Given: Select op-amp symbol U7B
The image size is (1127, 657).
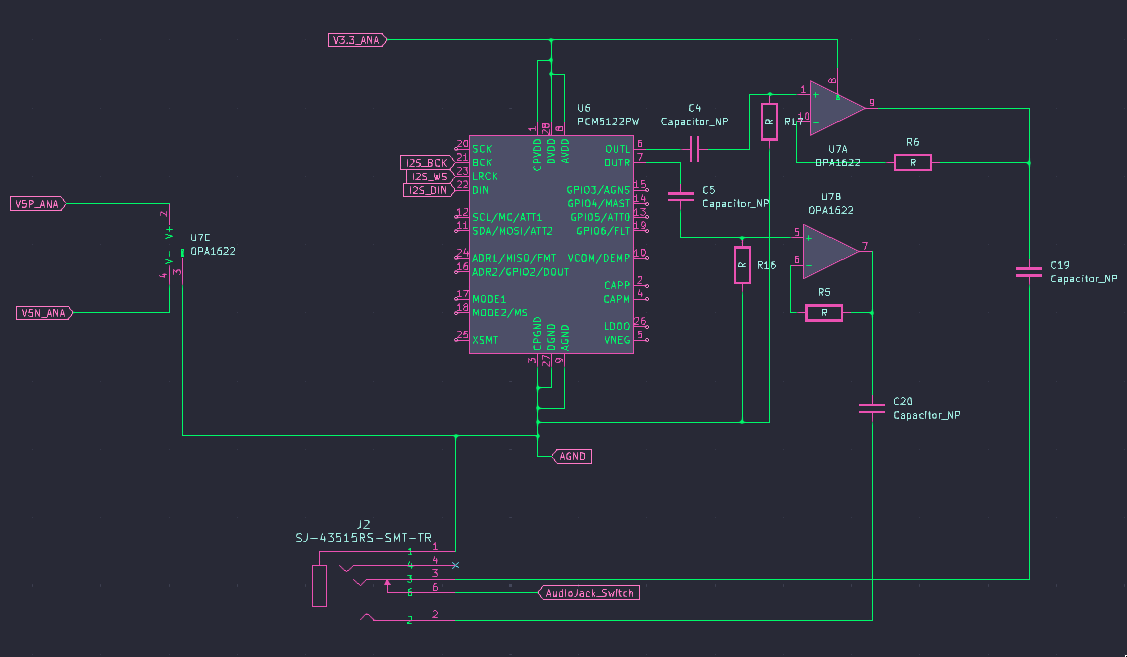Looking at the screenshot, I should 831,251.
